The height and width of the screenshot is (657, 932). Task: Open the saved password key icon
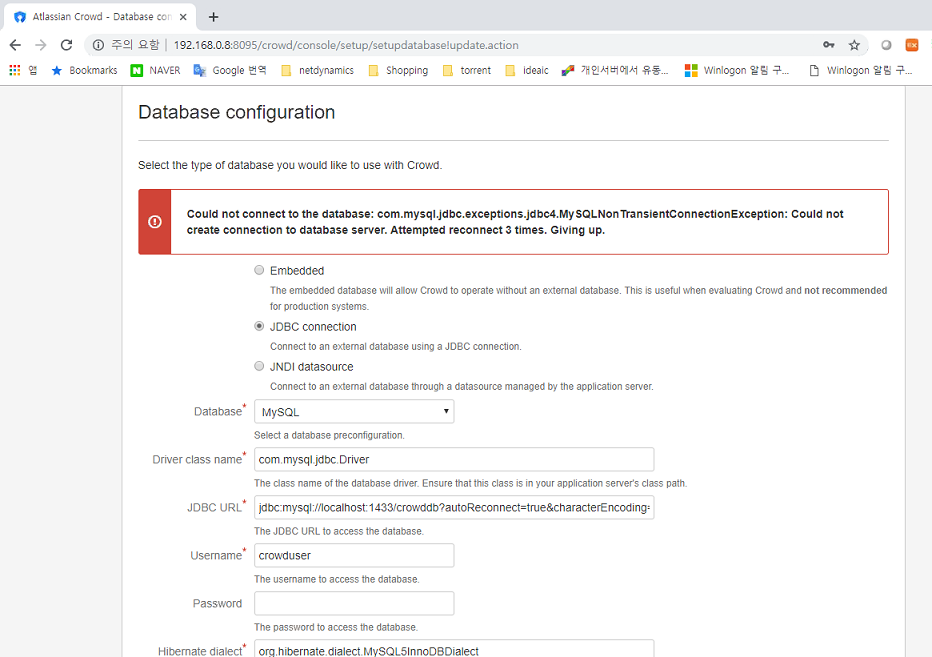point(829,45)
